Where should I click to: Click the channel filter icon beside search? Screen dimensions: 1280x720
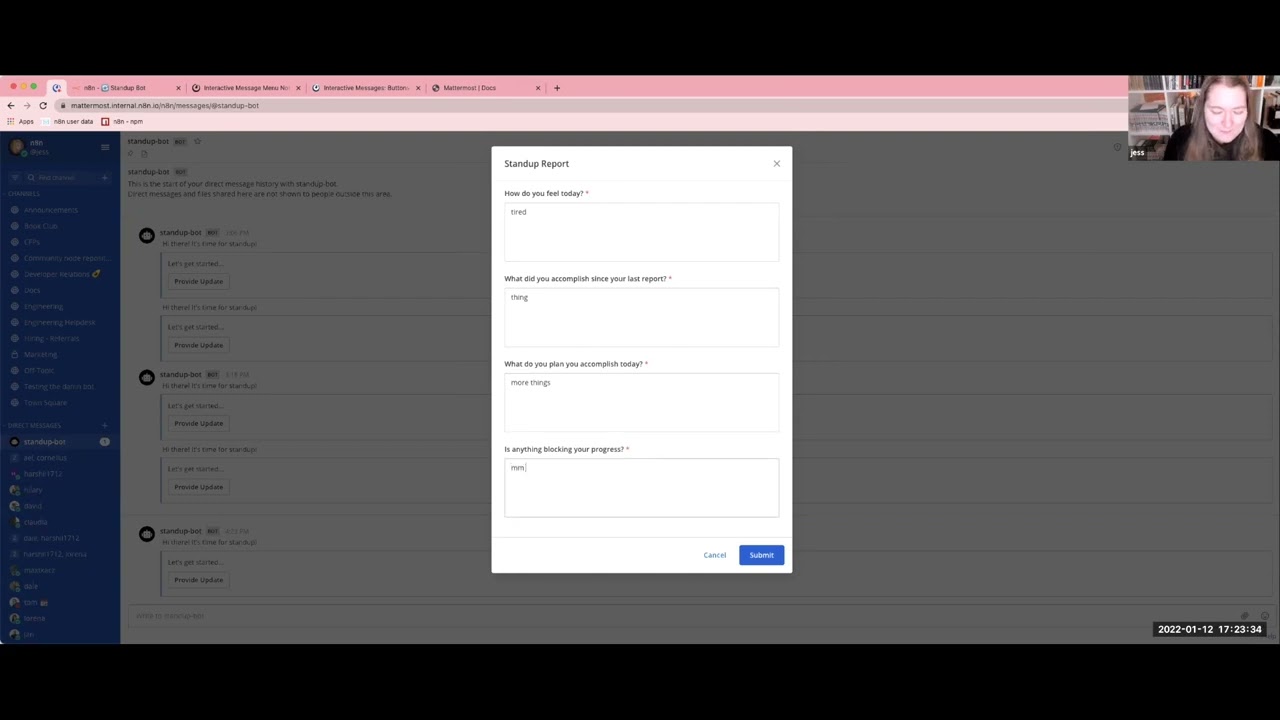click(14, 177)
